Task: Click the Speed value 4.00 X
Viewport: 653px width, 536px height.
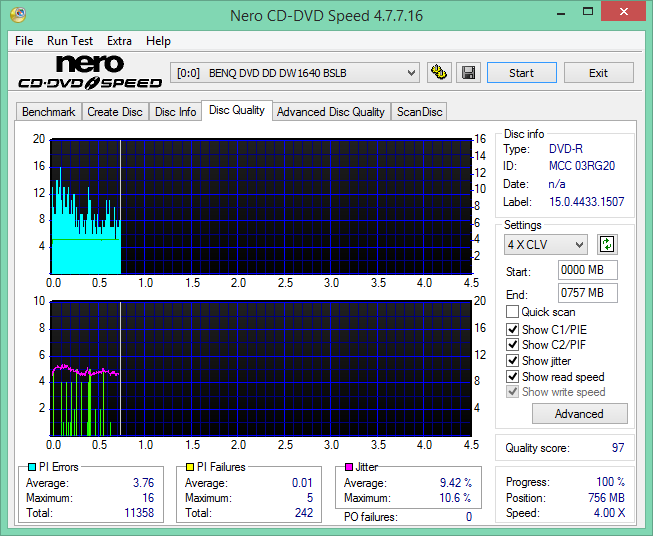Action: (x=610, y=513)
